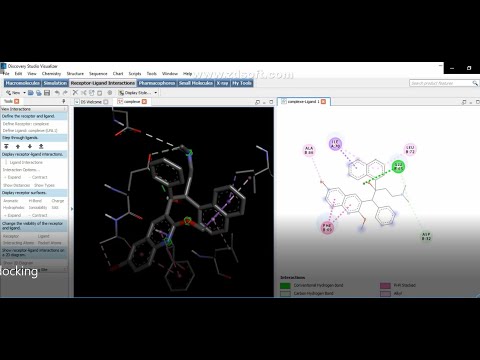Click the Paste clipboard icon in toolbar

99,93
